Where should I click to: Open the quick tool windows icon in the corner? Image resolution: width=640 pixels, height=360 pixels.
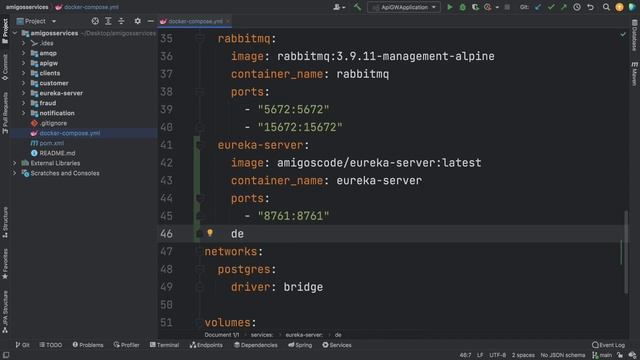coord(6,356)
